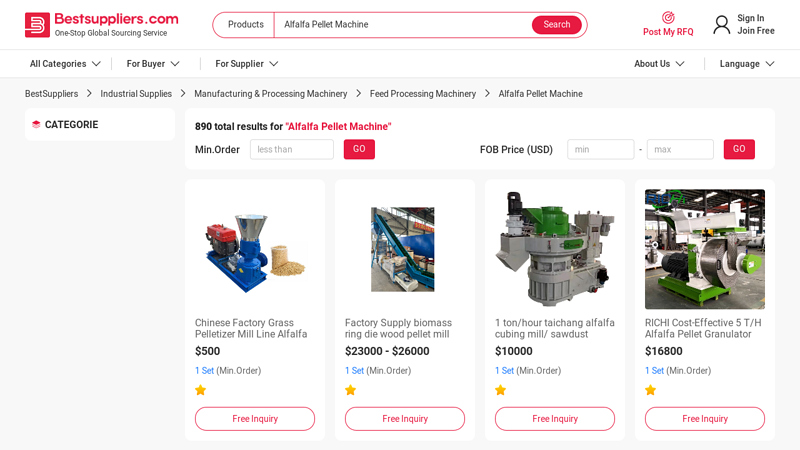
Task: Click the Search button
Action: pyautogui.click(x=557, y=24)
